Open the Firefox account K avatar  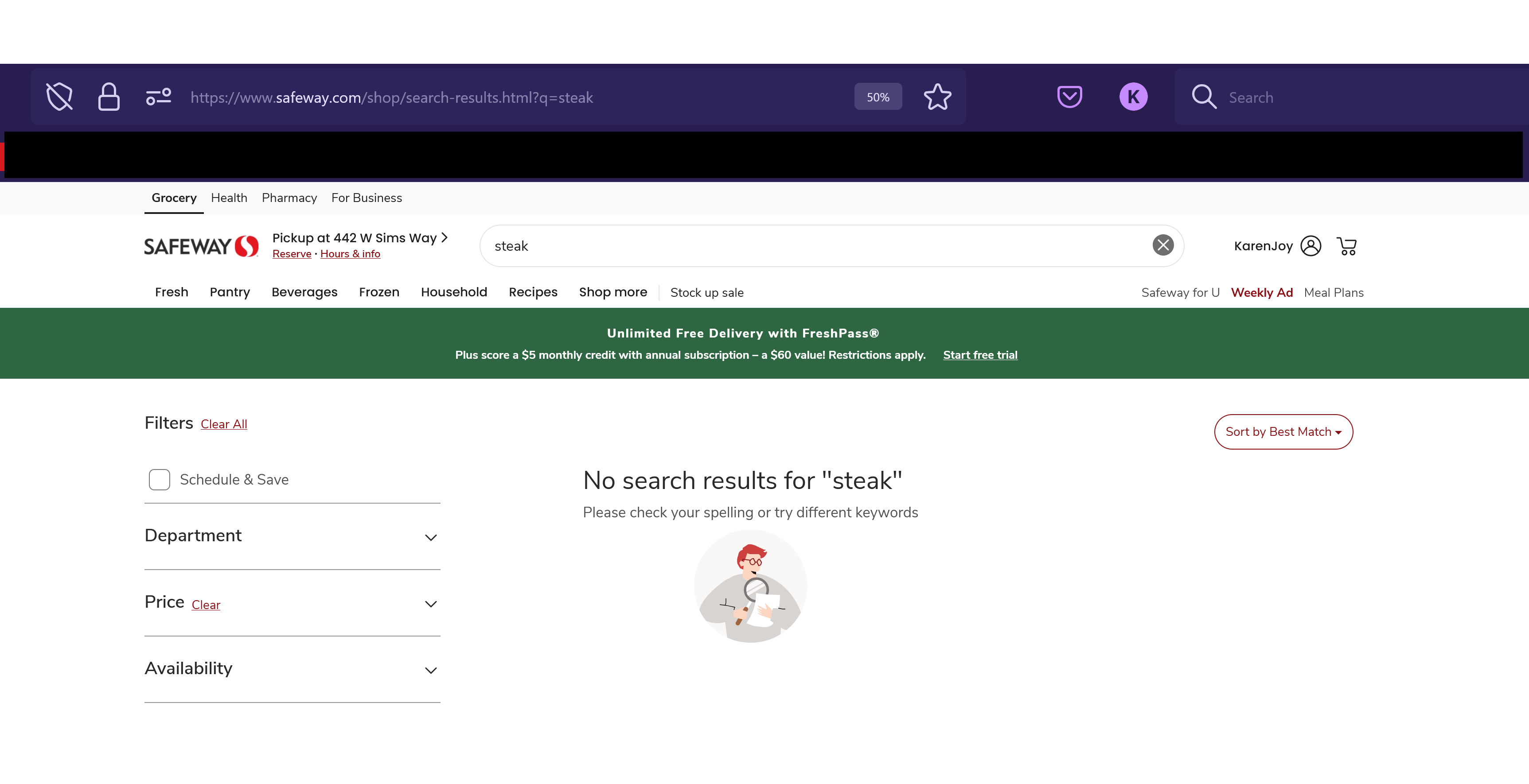point(1133,97)
